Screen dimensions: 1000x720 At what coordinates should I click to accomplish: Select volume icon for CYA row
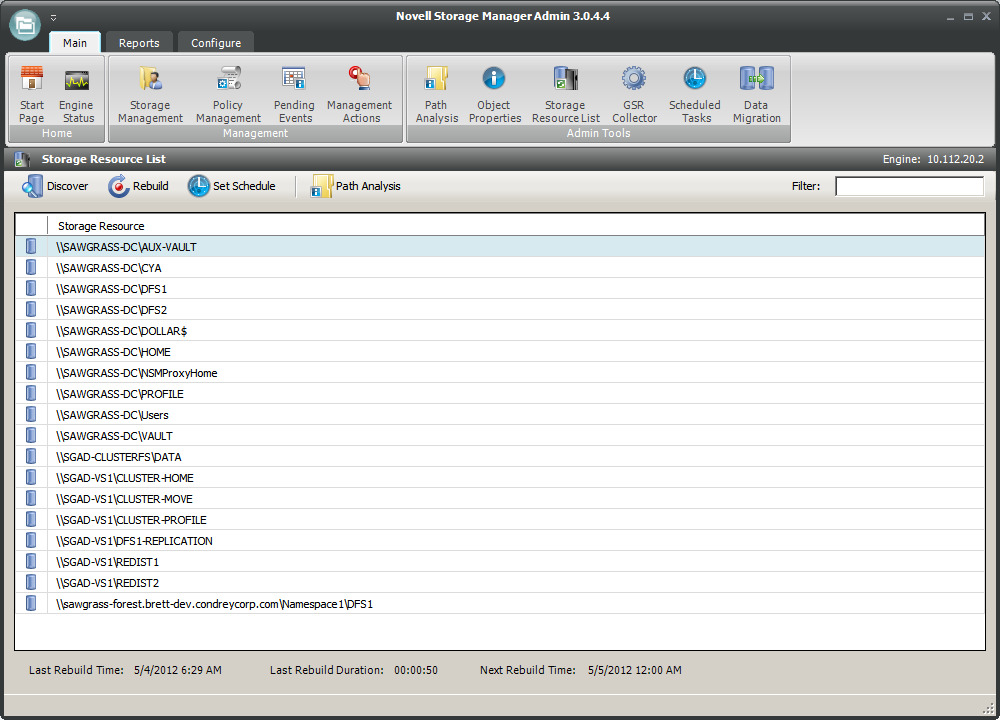[x=31, y=267]
